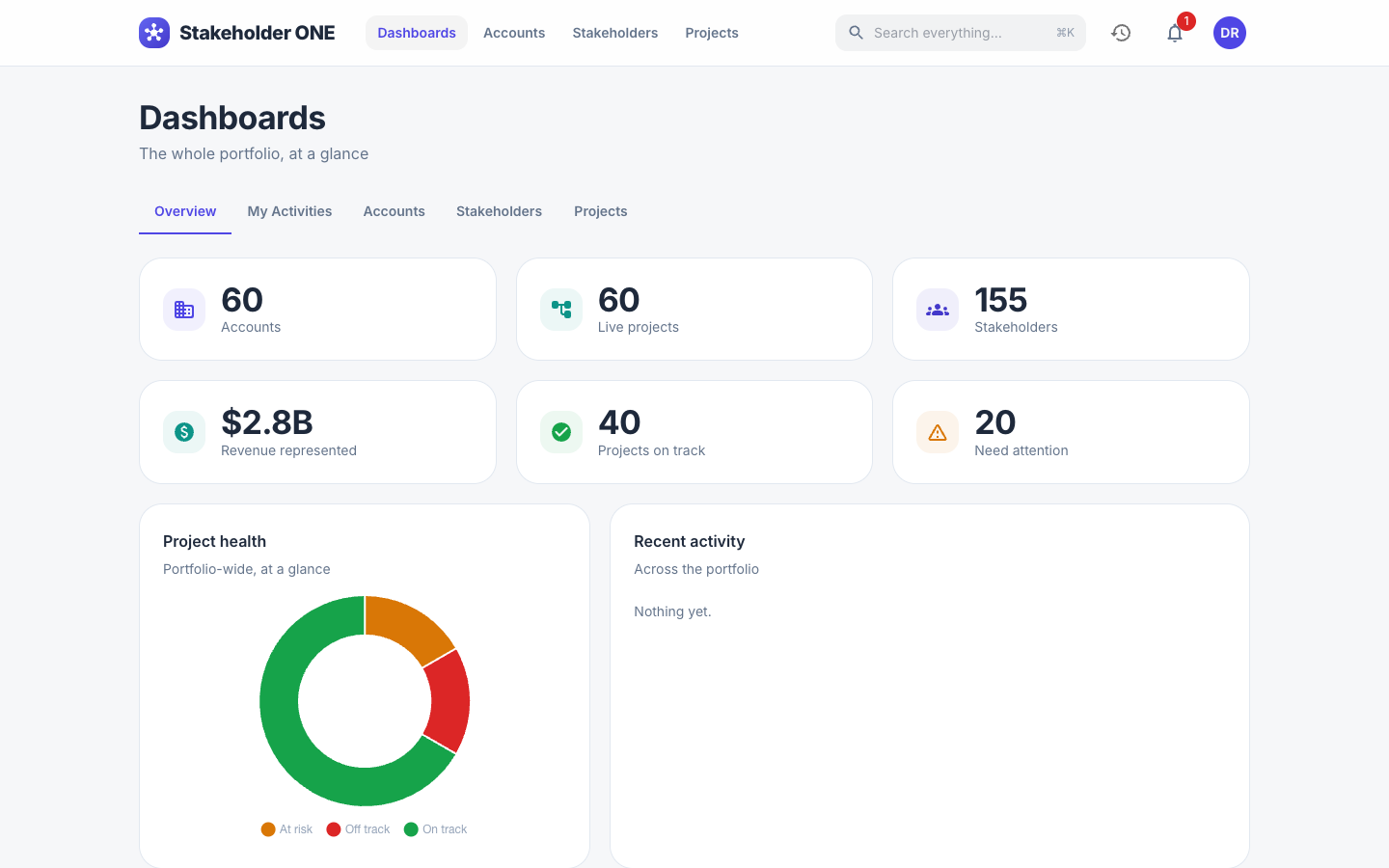Open the 60 Live projects card
1389x868 pixels.
click(x=694, y=310)
